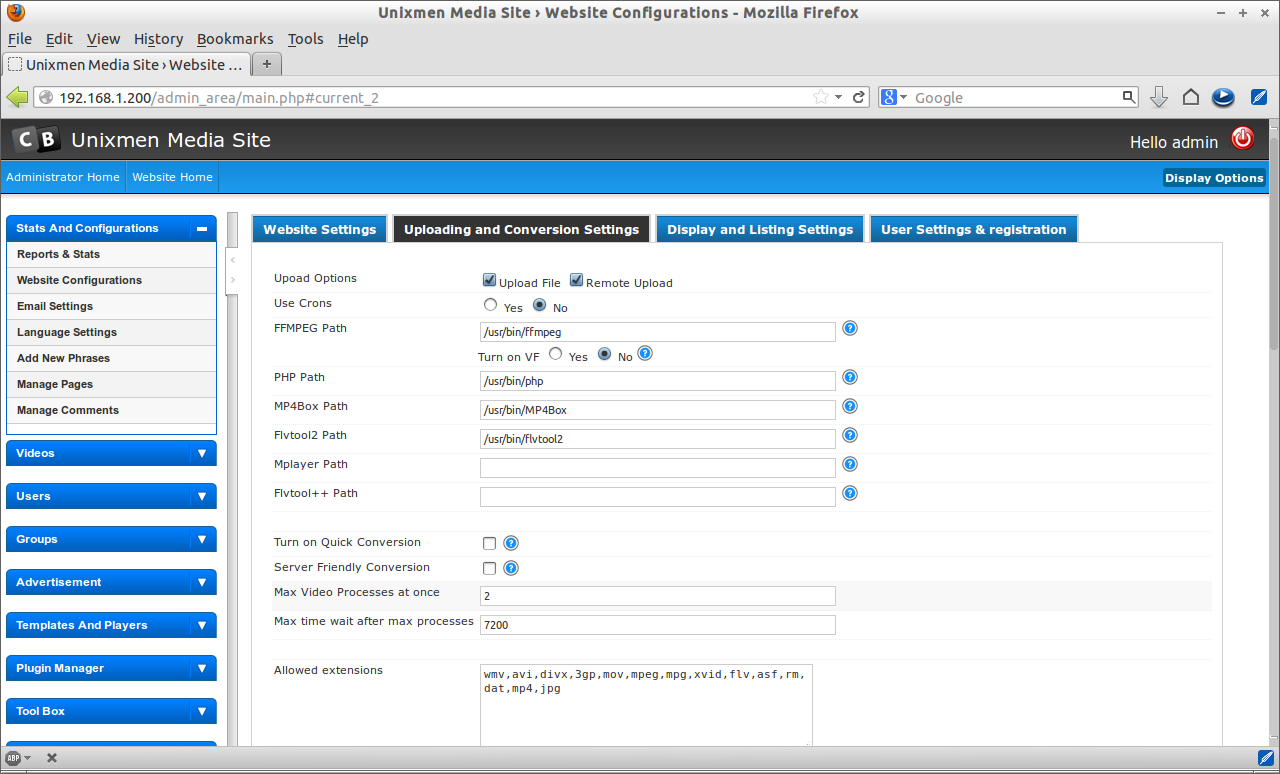Open the History menu

(x=158, y=39)
